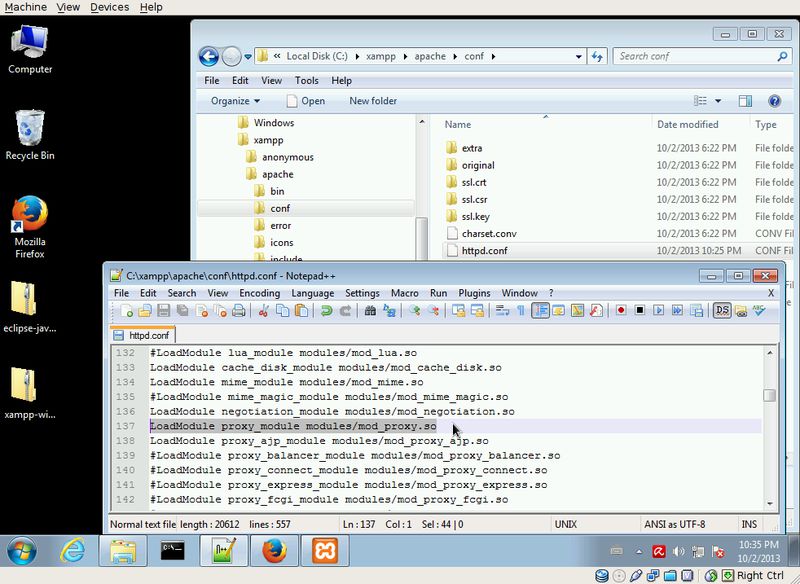Screen dimensions: 800x584
Task: Click the Date modified column header
Action: point(687,125)
